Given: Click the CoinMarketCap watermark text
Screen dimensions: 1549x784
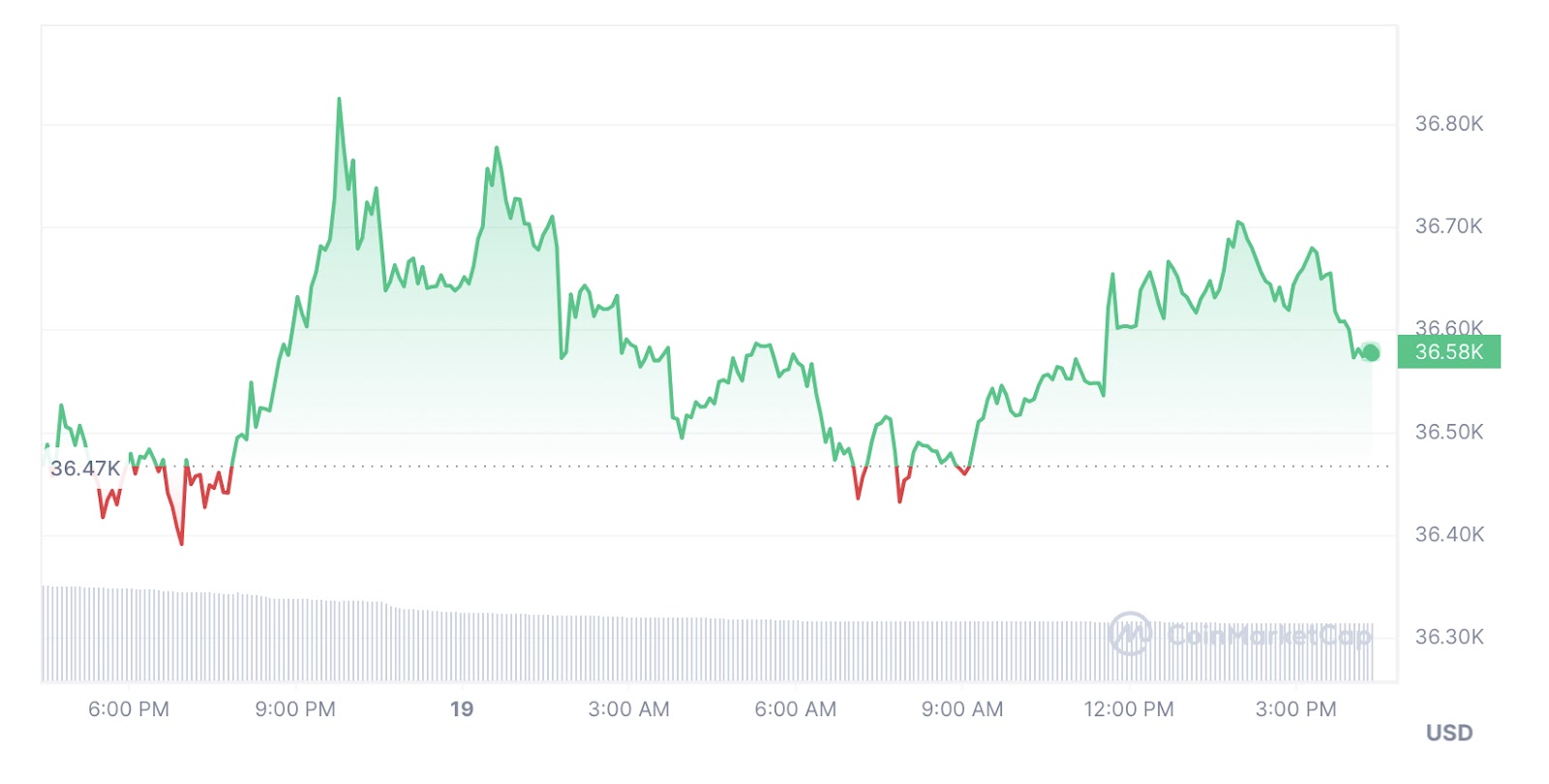Looking at the screenshot, I should point(1269,636).
